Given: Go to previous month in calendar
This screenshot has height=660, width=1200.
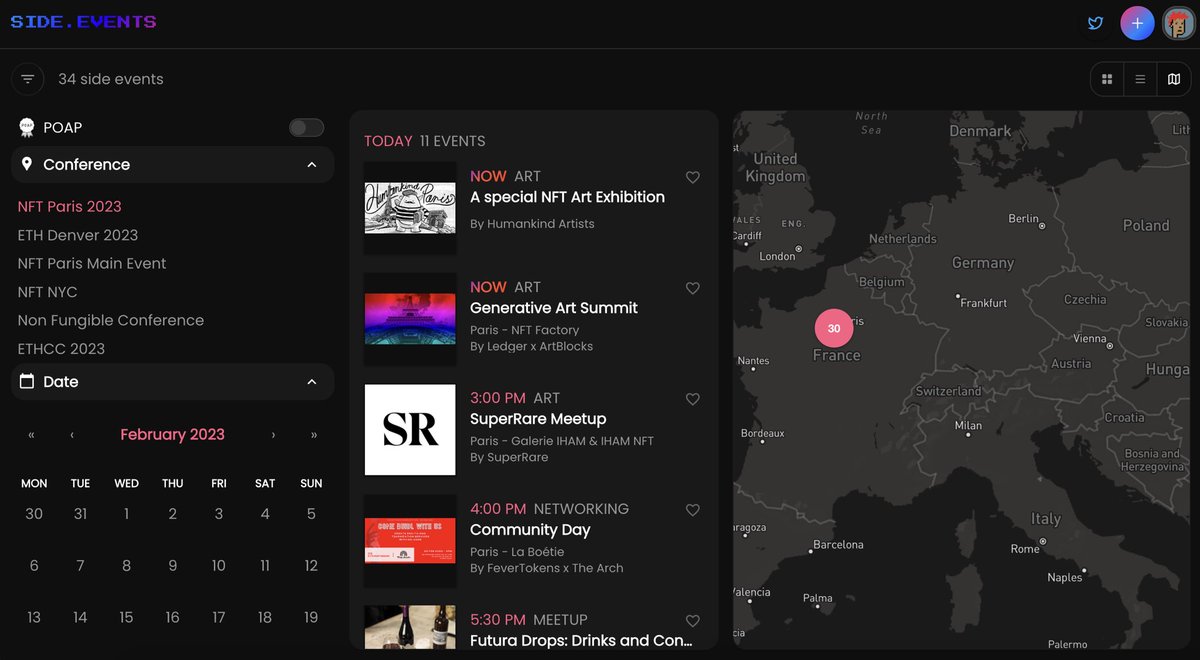Looking at the screenshot, I should pyautogui.click(x=72, y=435).
